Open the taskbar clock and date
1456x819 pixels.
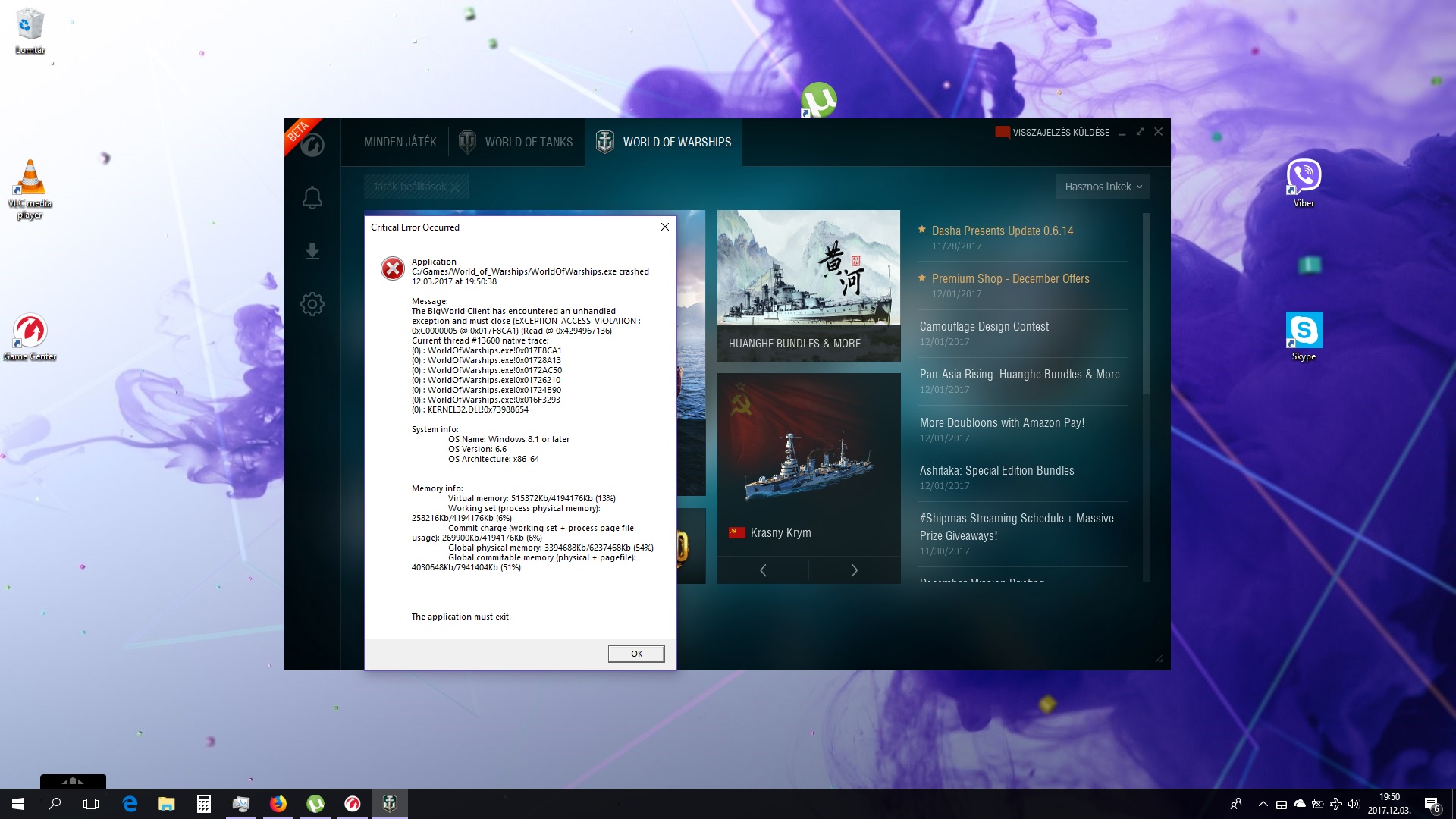[1389, 804]
